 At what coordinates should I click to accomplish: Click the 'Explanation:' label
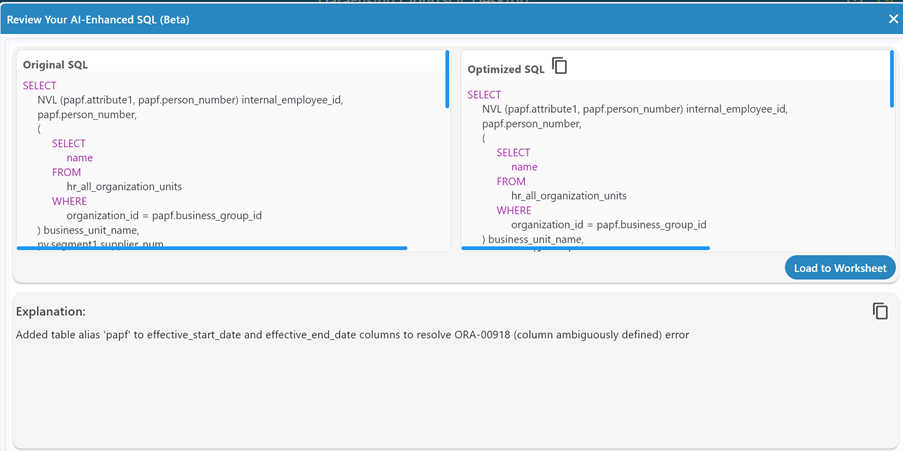coord(51,312)
